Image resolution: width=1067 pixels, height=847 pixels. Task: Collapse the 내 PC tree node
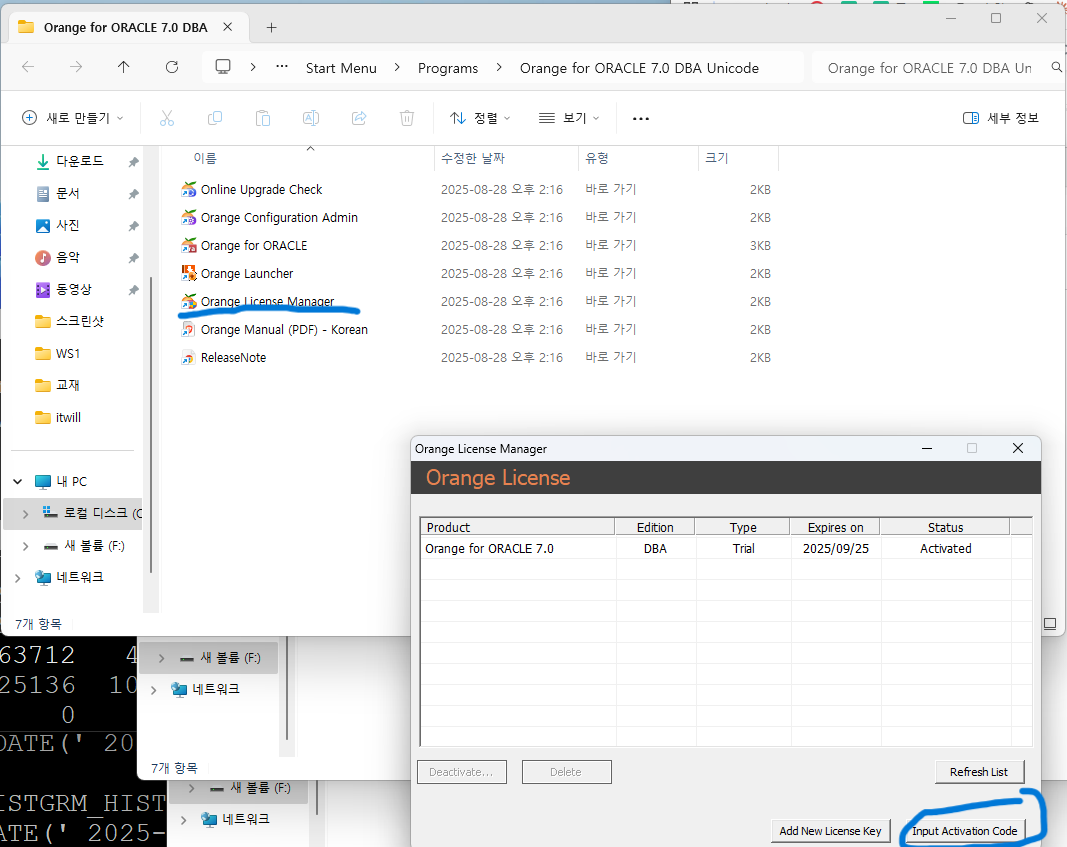point(18,482)
